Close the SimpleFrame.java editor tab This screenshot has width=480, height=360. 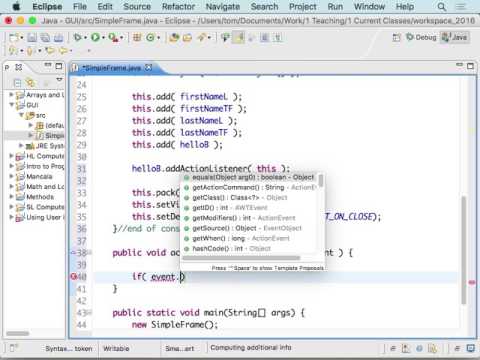(149, 68)
